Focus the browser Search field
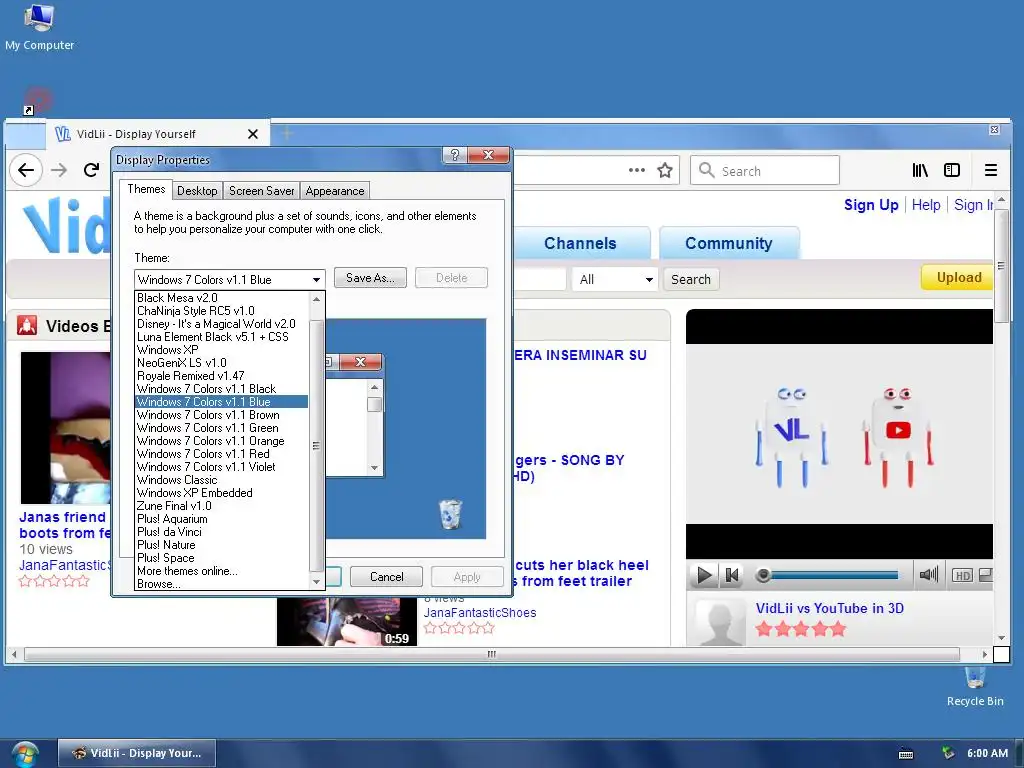 765,170
